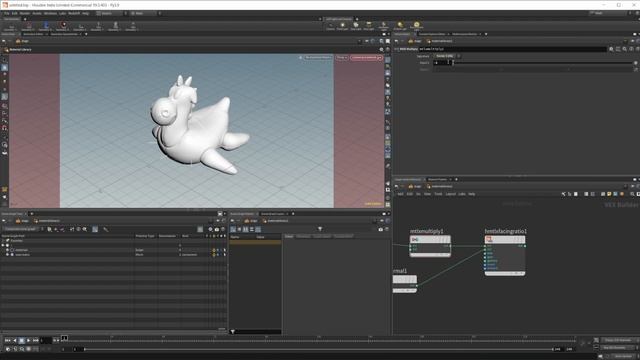Expand the row above materials in the tree
Screen dimensions: 640x360
tap(7, 250)
